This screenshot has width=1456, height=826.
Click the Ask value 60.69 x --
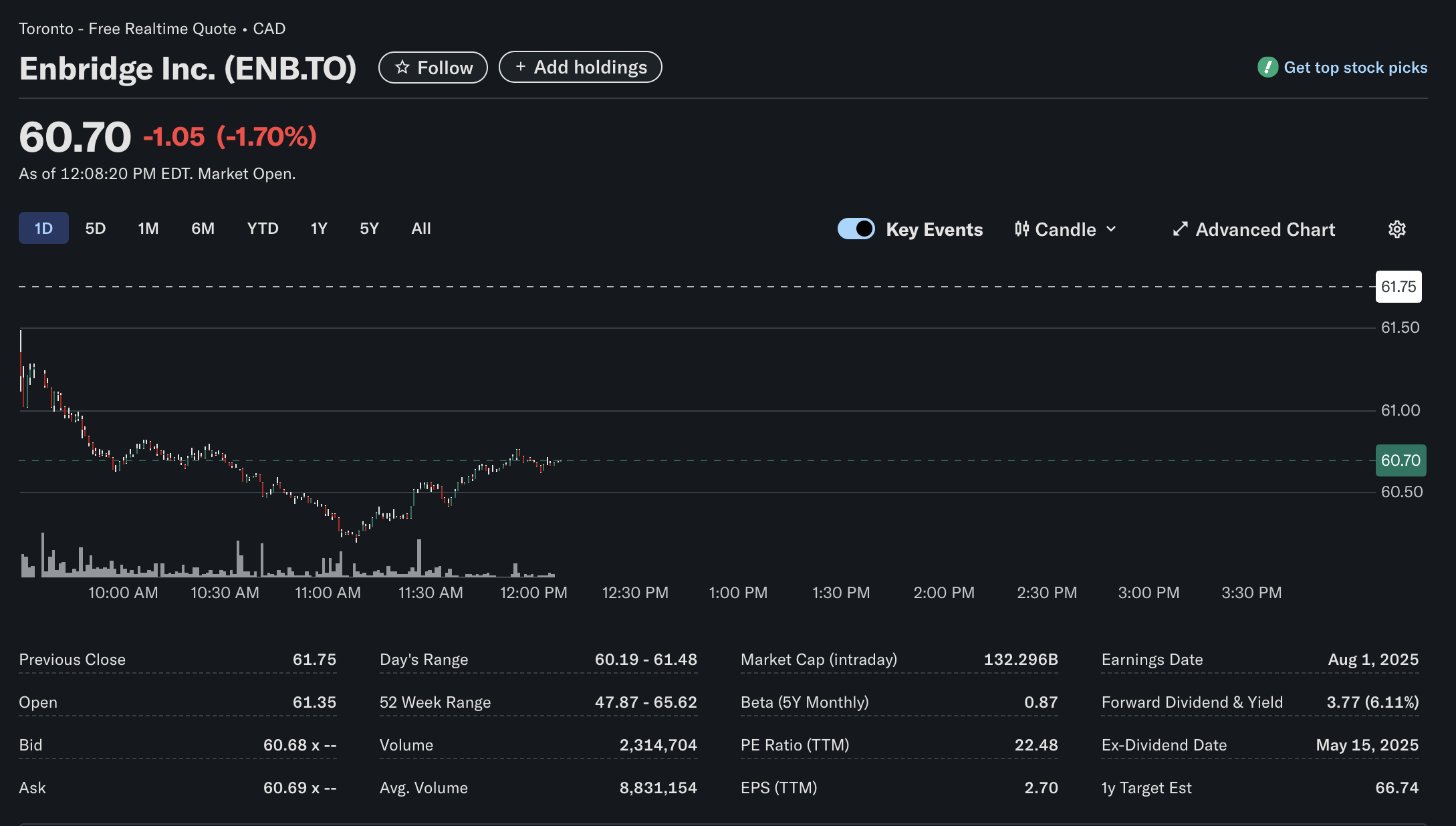point(300,788)
